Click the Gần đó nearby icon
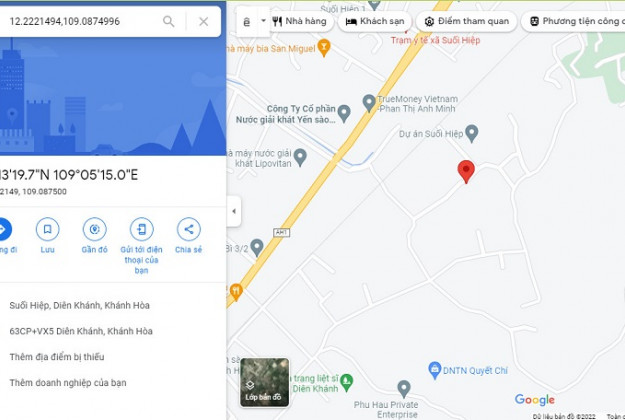The width and height of the screenshot is (625, 420). 94,229
